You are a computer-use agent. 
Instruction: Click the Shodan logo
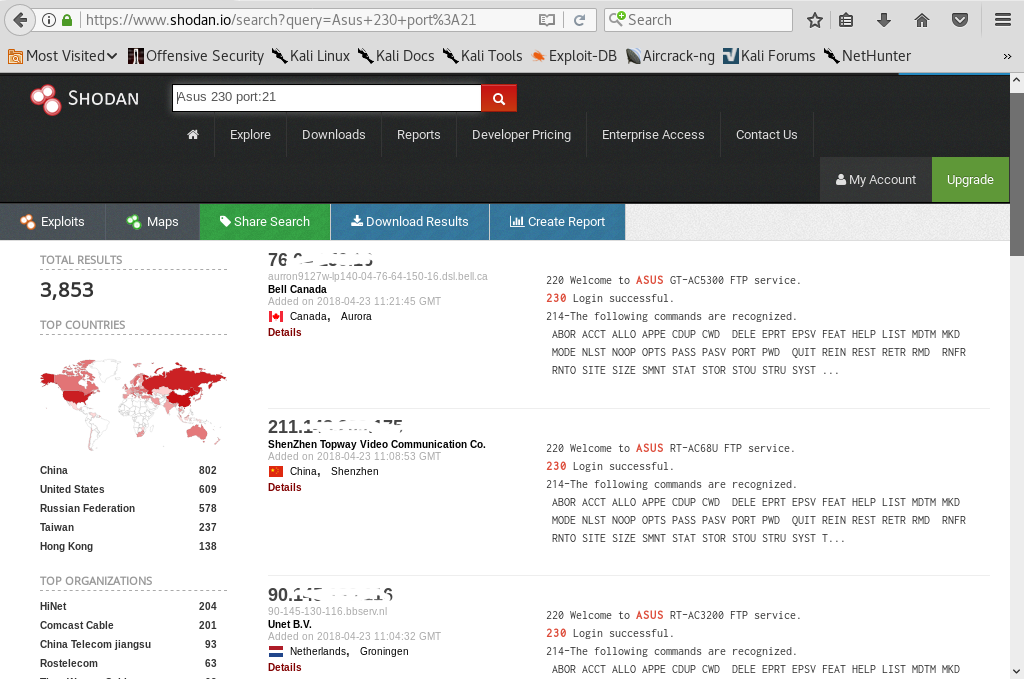tap(85, 99)
